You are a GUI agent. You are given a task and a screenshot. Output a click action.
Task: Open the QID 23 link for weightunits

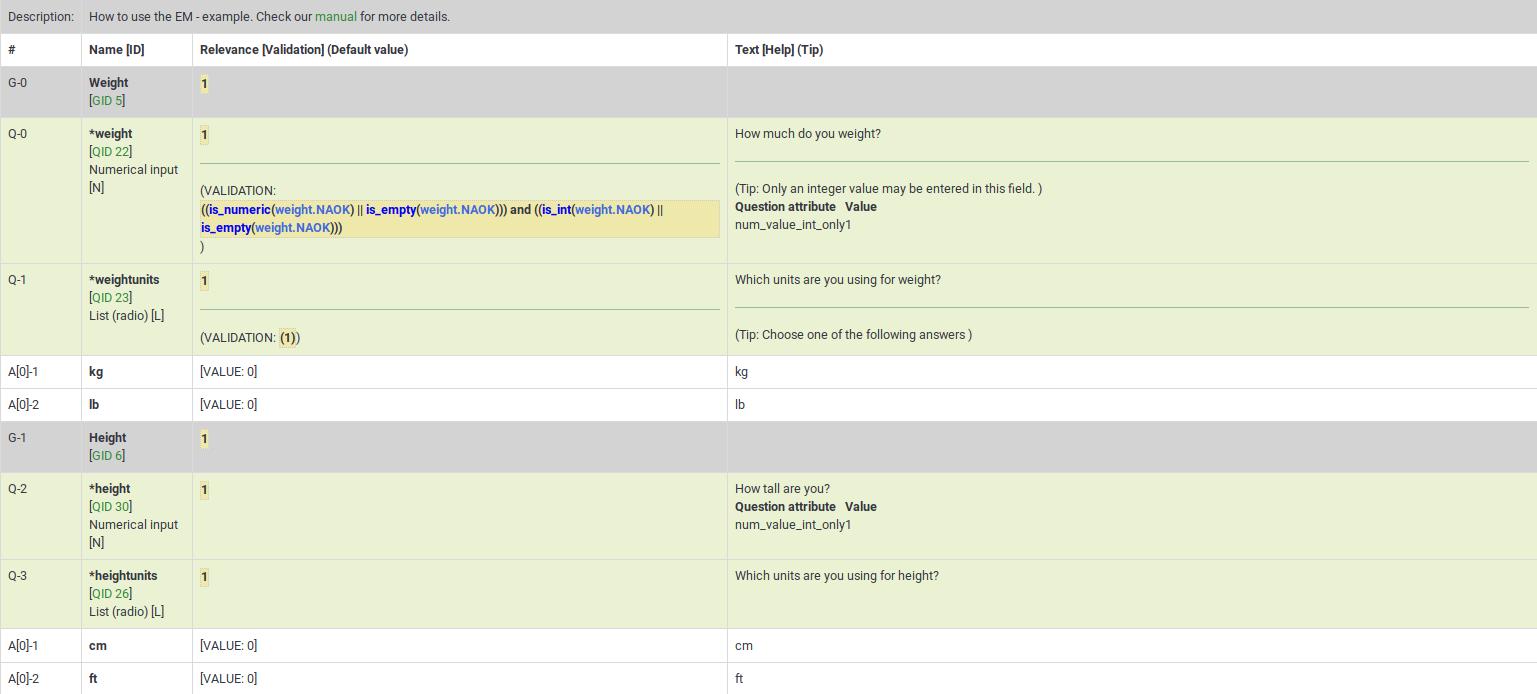tap(110, 298)
